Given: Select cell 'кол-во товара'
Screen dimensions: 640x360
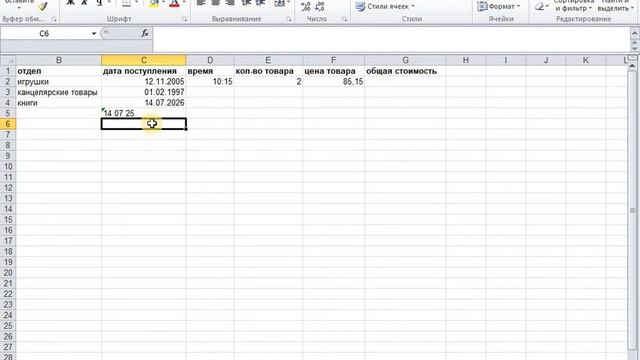Looking at the screenshot, I should point(268,71).
